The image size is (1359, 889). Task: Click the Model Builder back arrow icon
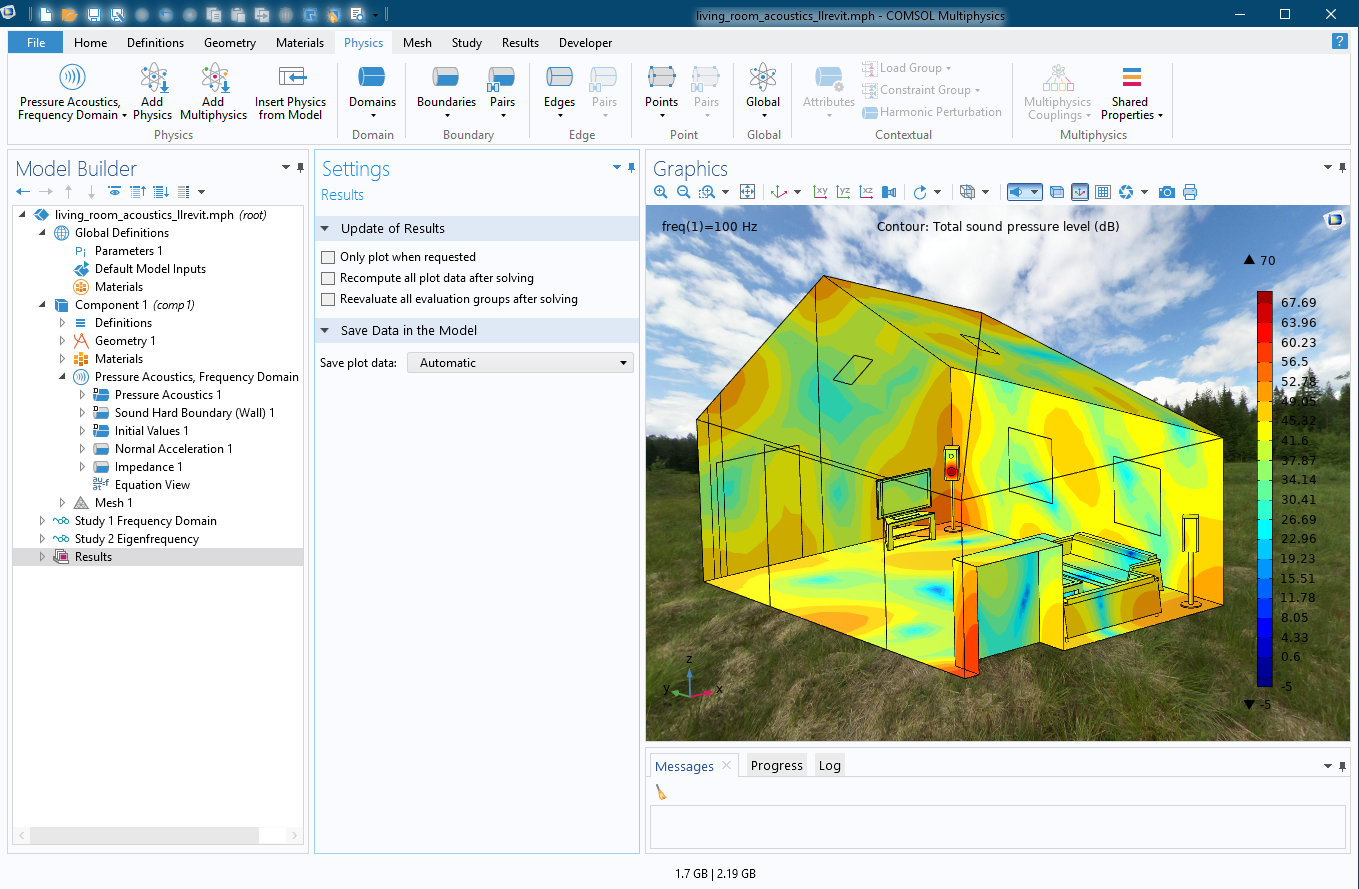pyautogui.click(x=23, y=191)
